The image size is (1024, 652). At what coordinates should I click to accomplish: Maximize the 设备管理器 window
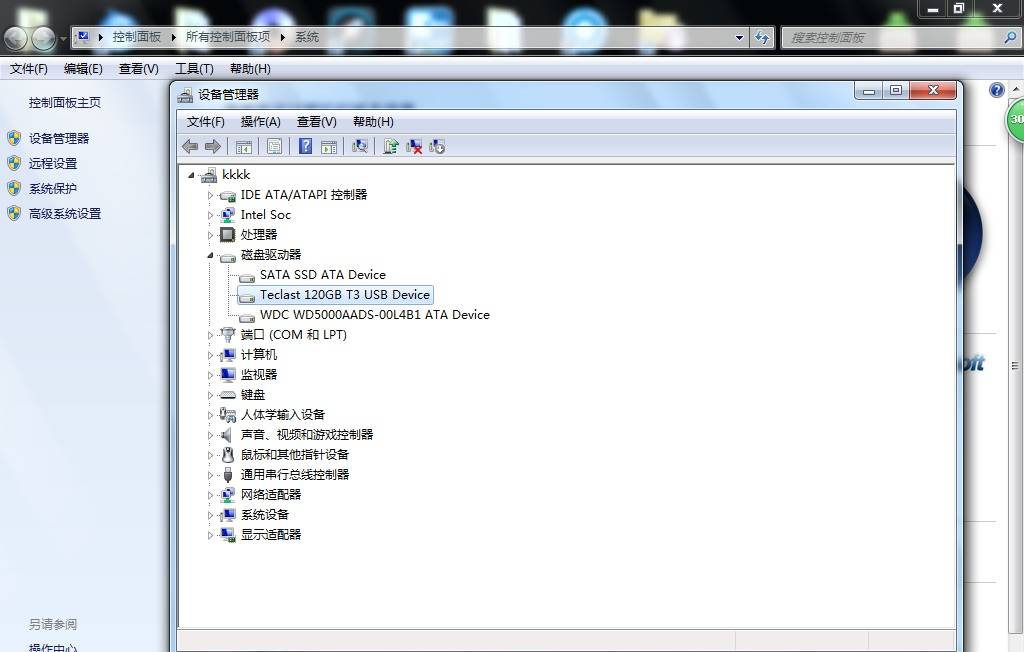896,91
